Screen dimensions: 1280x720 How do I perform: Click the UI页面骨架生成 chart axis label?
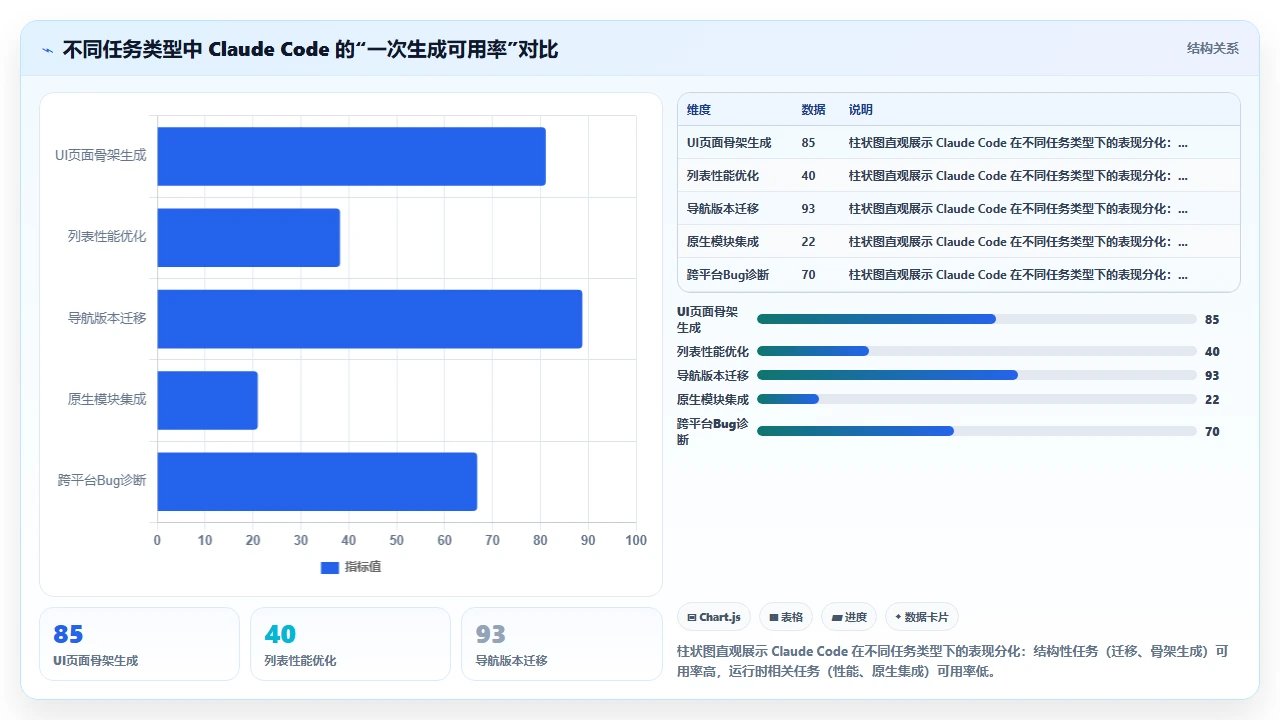tap(101, 156)
